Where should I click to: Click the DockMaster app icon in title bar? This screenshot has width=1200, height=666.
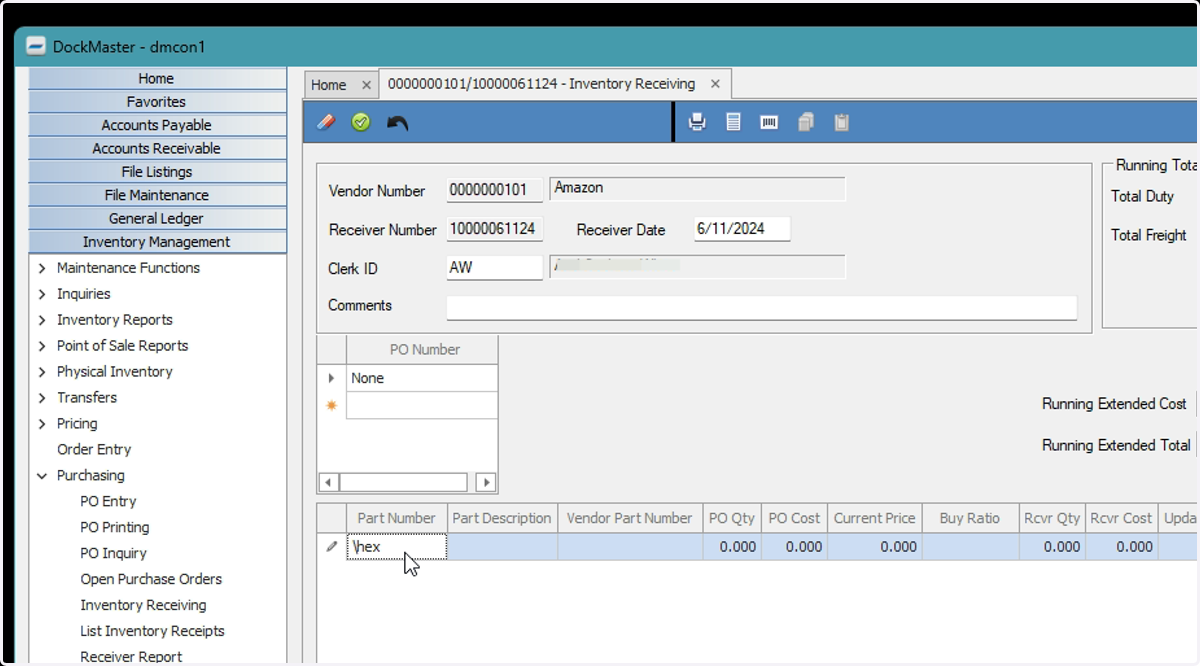click(x=36, y=46)
